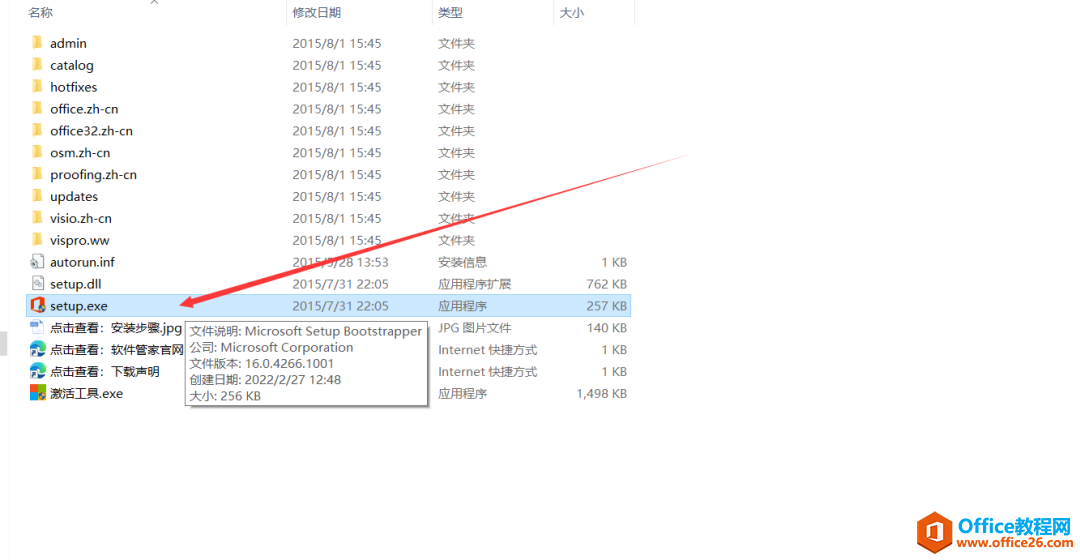Viewport: 1080px width, 560px height.
Task: Select file name autorun.inf
Action: tap(82, 262)
